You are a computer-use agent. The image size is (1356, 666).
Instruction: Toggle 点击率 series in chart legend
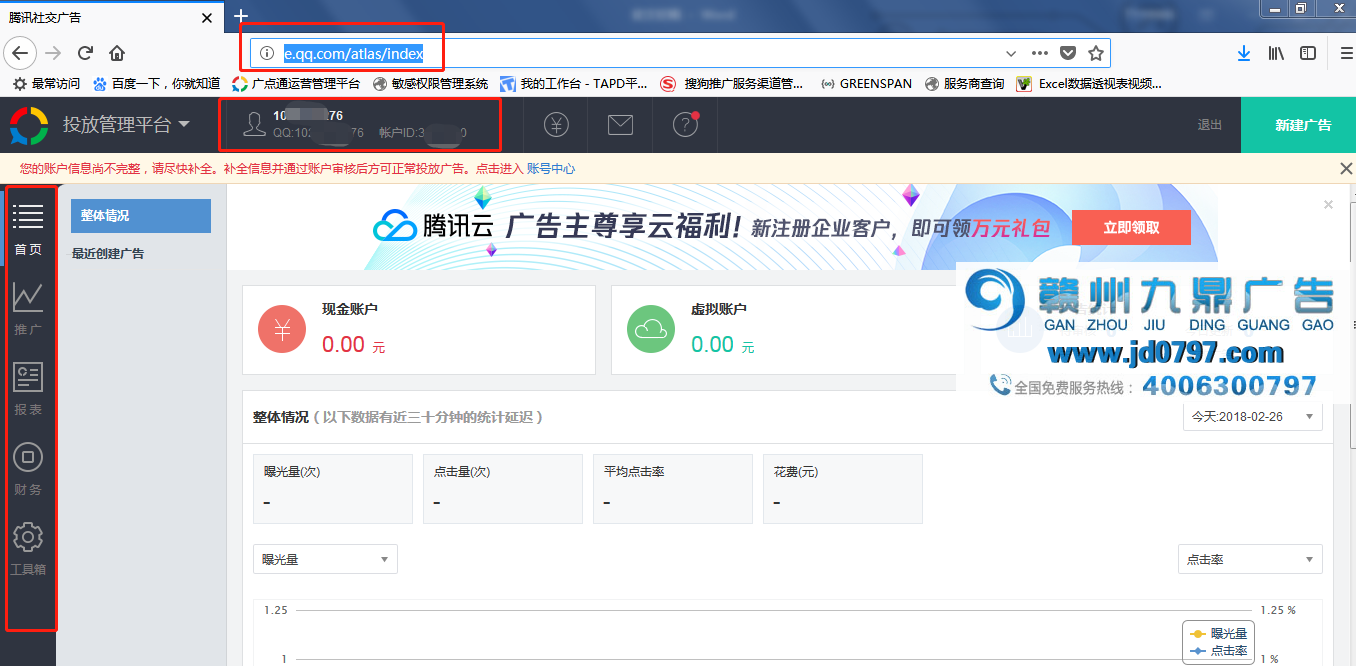pos(1218,651)
